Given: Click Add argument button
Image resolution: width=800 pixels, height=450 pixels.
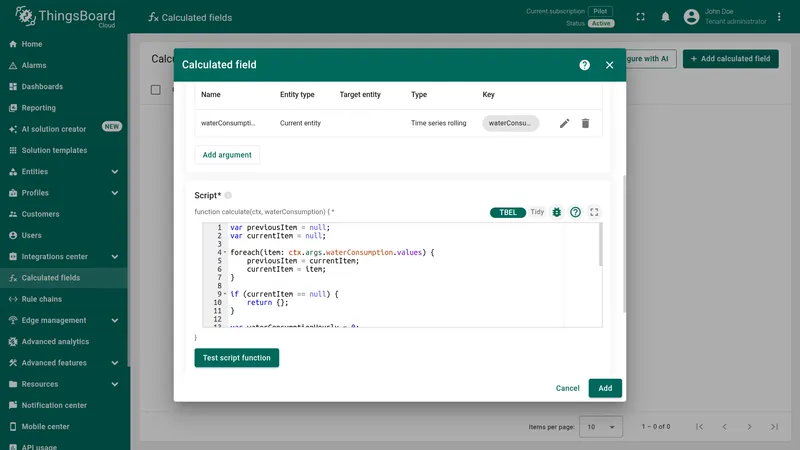Looking at the screenshot, I should (x=227, y=155).
